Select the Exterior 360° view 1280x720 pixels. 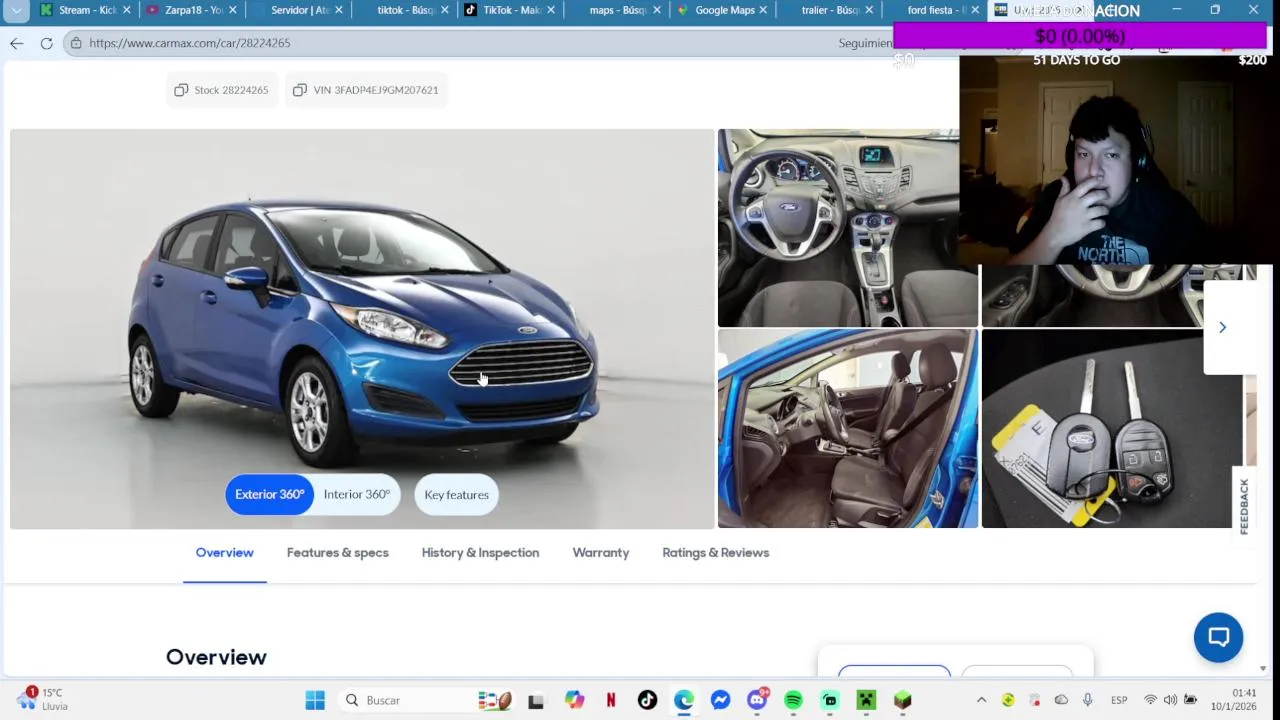(269, 494)
